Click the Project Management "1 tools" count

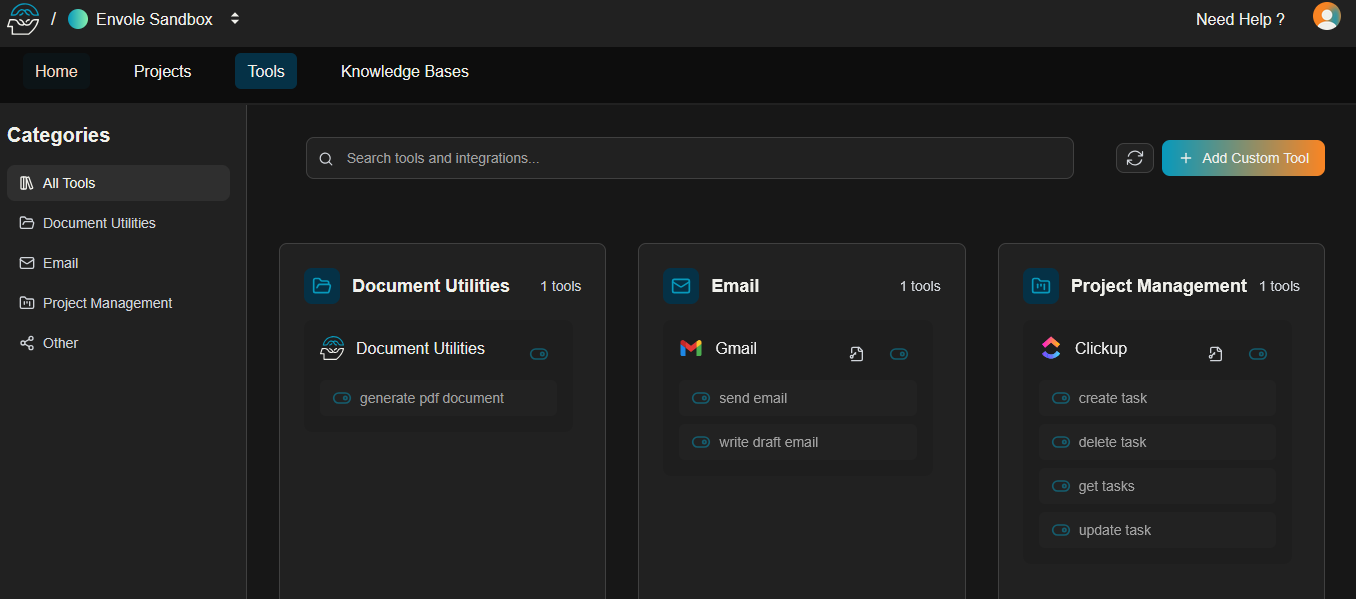pyautogui.click(x=1279, y=286)
